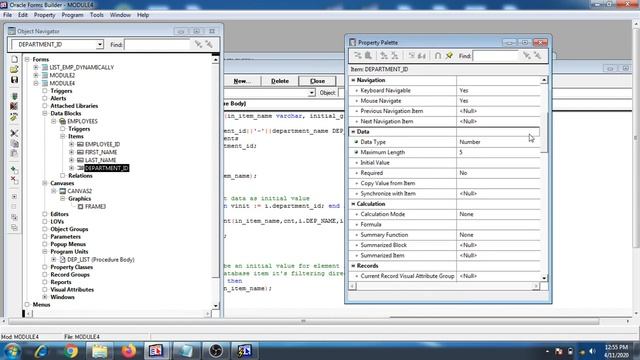The width and height of the screenshot is (640, 360).
Task: Click Delete Property icon in Property Palette
Action: click(x=395, y=56)
